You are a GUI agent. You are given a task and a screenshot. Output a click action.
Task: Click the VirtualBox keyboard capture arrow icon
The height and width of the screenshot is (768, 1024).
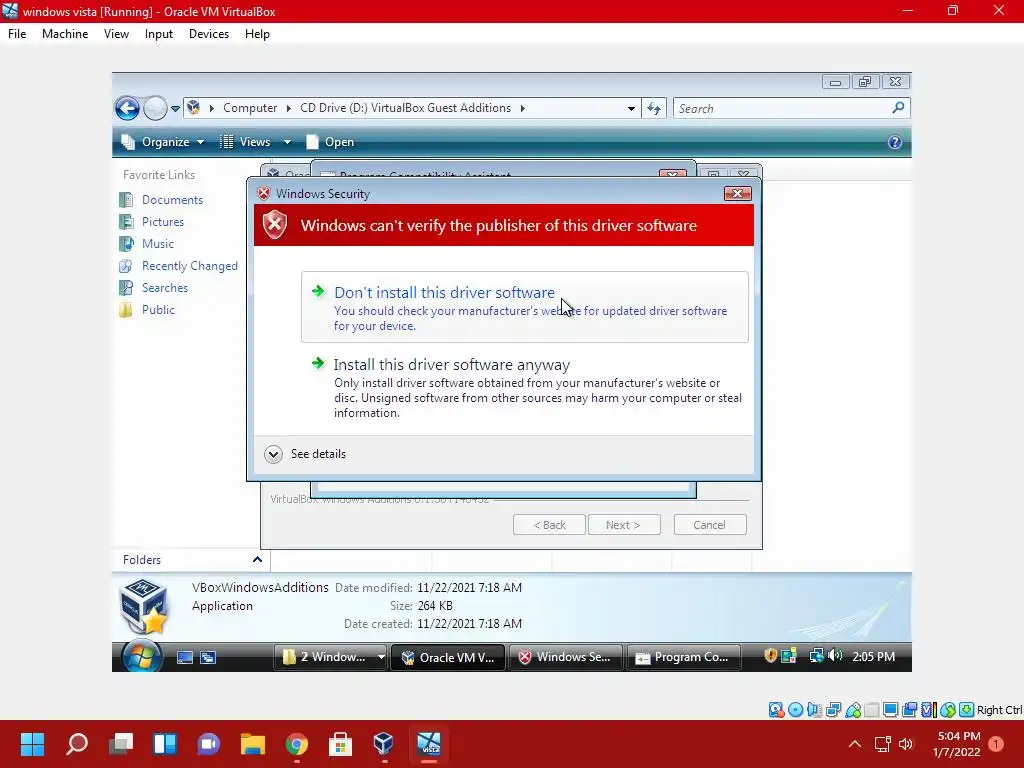click(967, 710)
